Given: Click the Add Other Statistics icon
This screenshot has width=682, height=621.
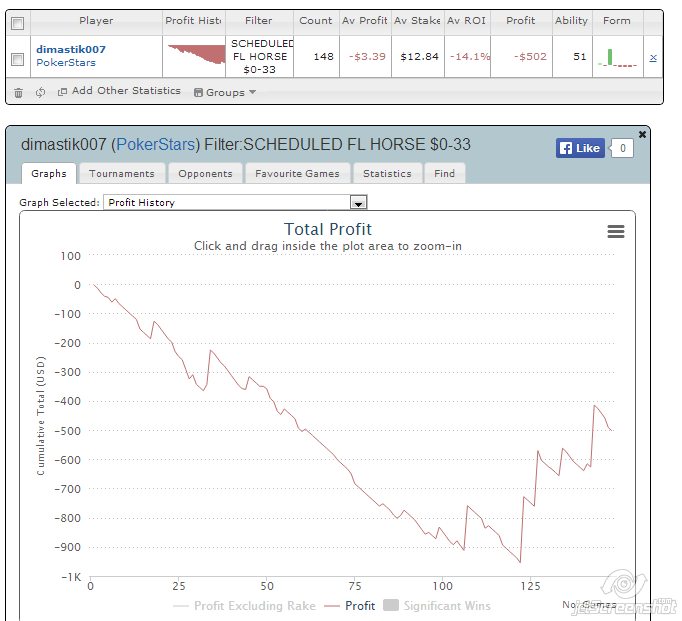Looking at the screenshot, I should [62, 91].
